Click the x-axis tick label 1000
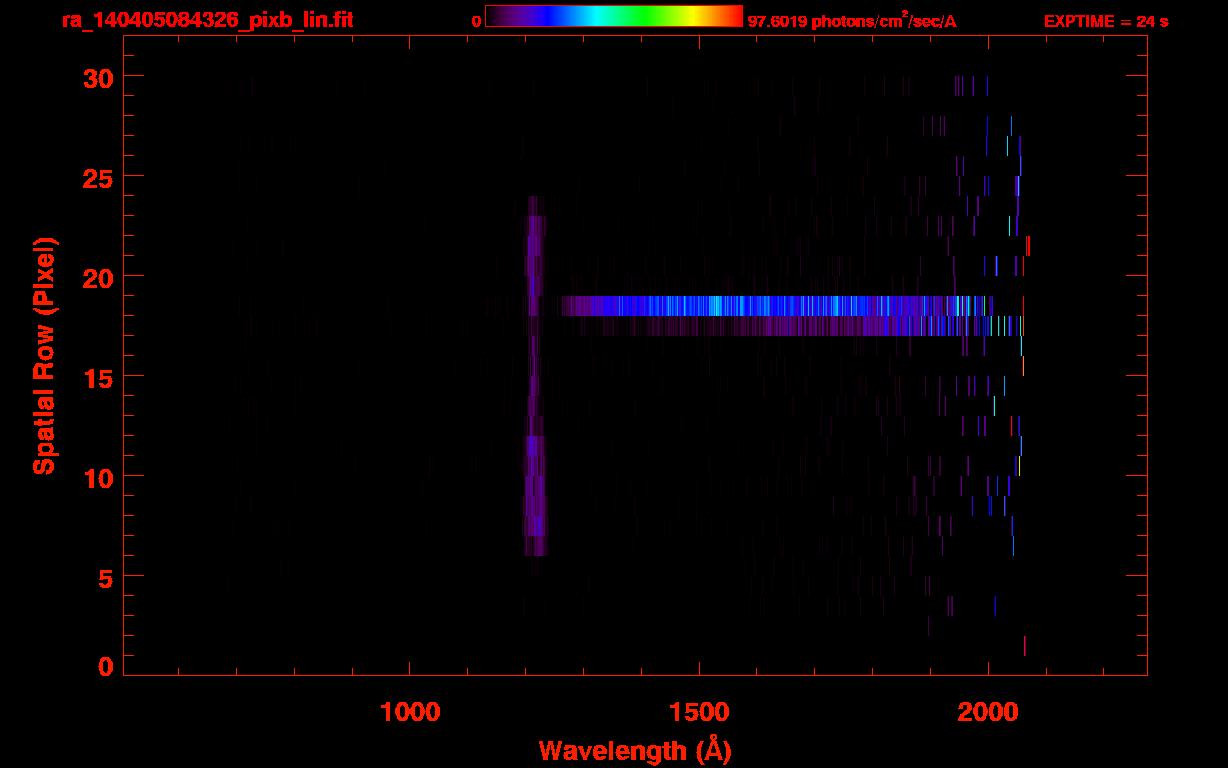The width and height of the screenshot is (1228, 768). 409,712
